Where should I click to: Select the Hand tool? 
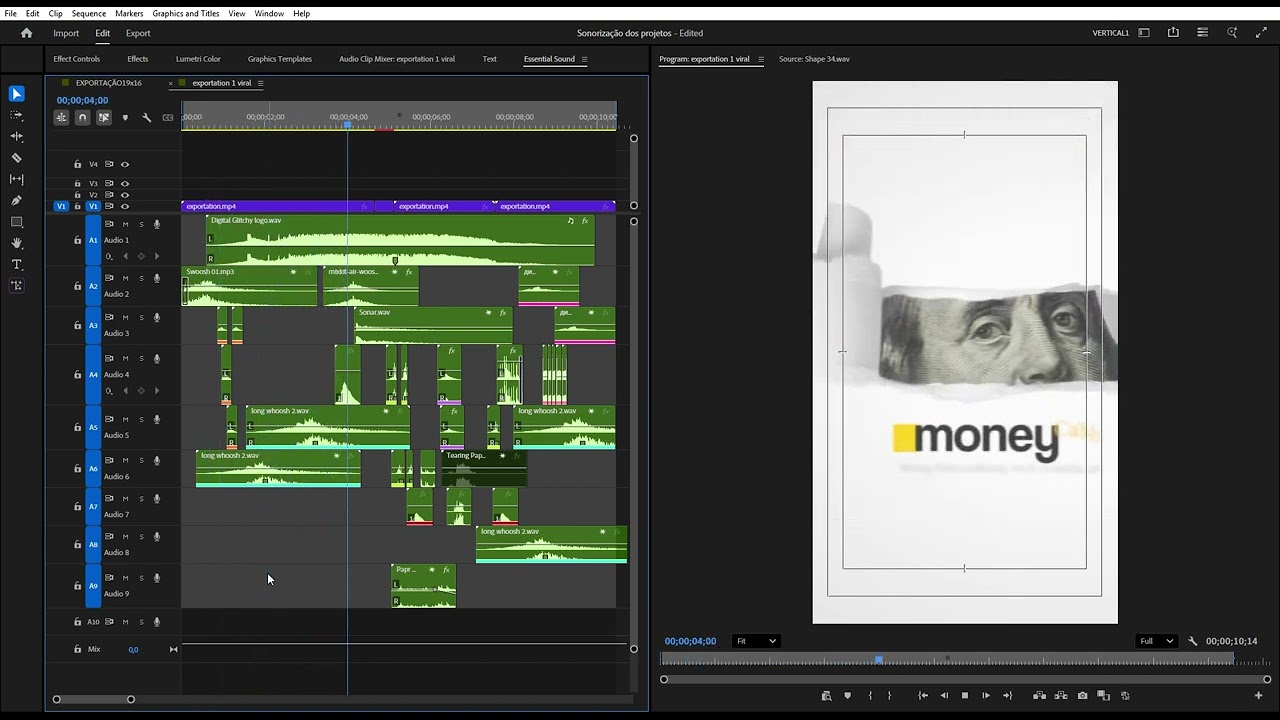[x=17, y=243]
